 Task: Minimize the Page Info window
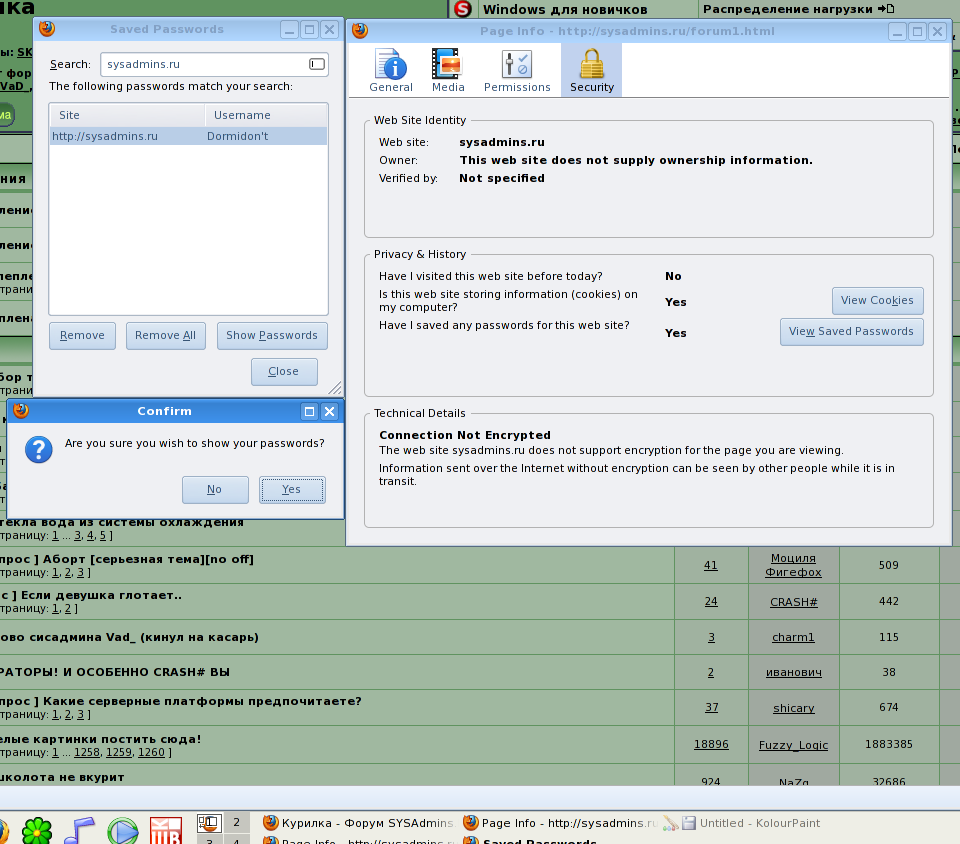coord(898,32)
